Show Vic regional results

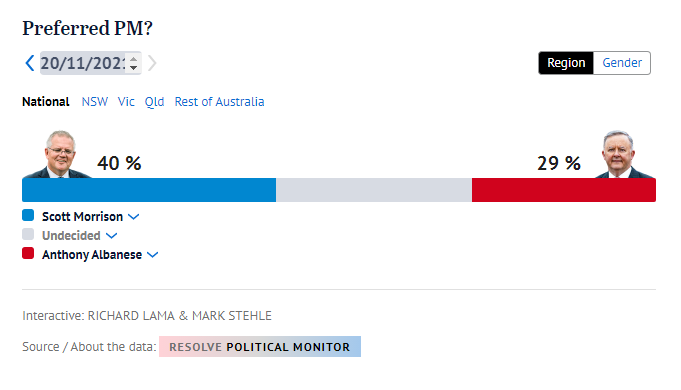coord(126,102)
